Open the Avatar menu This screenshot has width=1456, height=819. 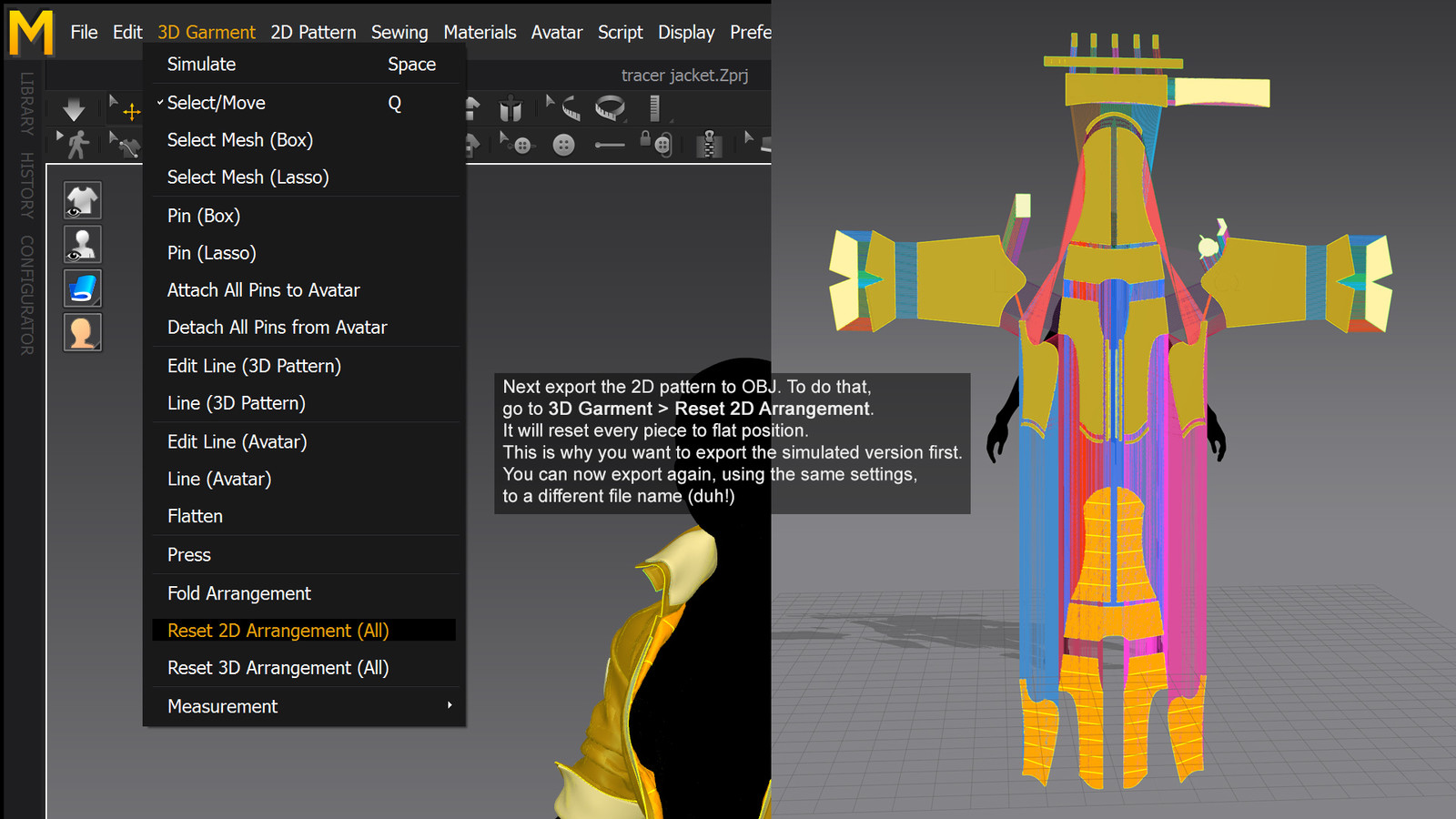click(557, 32)
